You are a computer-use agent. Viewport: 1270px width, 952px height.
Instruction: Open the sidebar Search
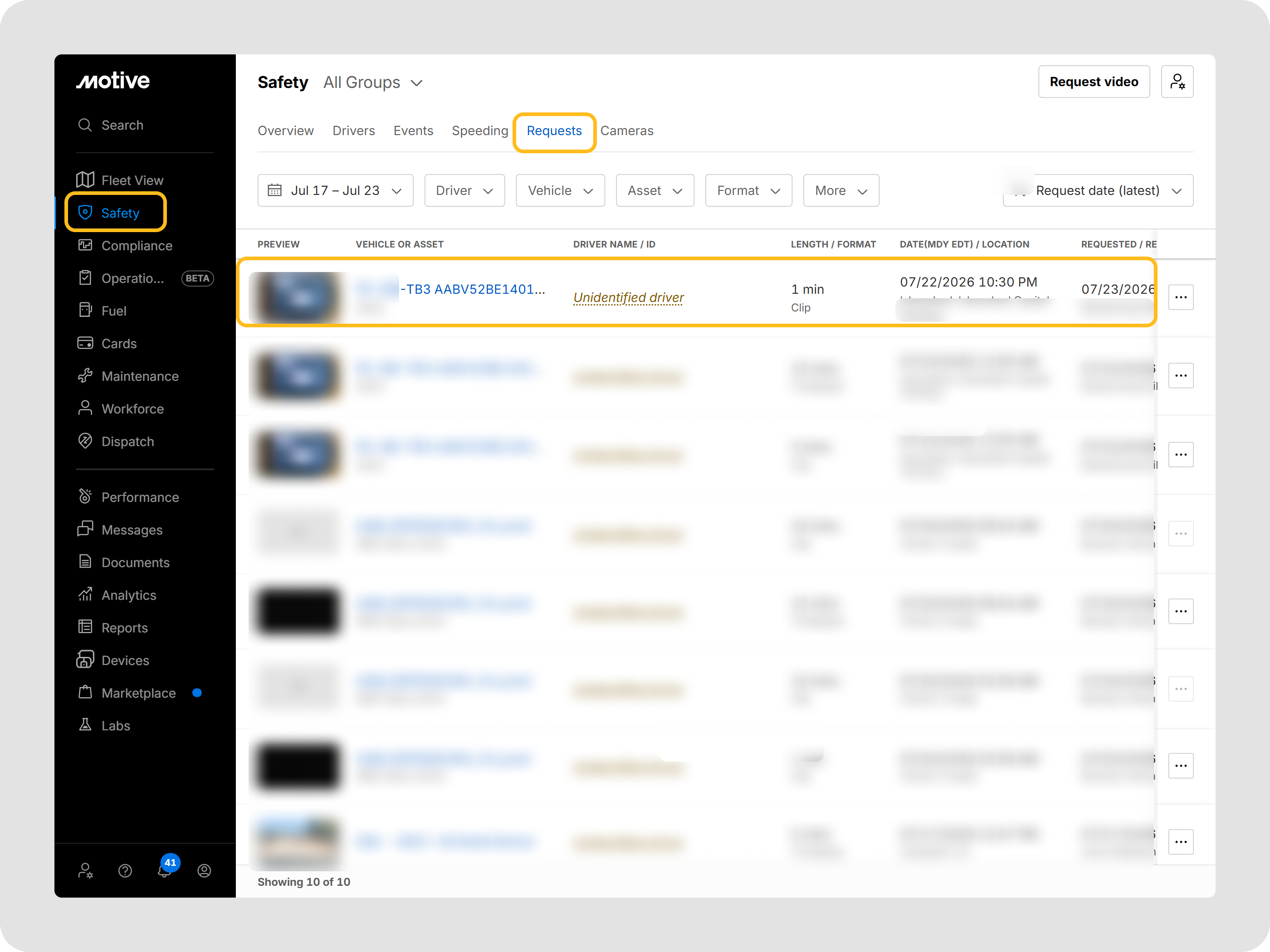pos(111,125)
